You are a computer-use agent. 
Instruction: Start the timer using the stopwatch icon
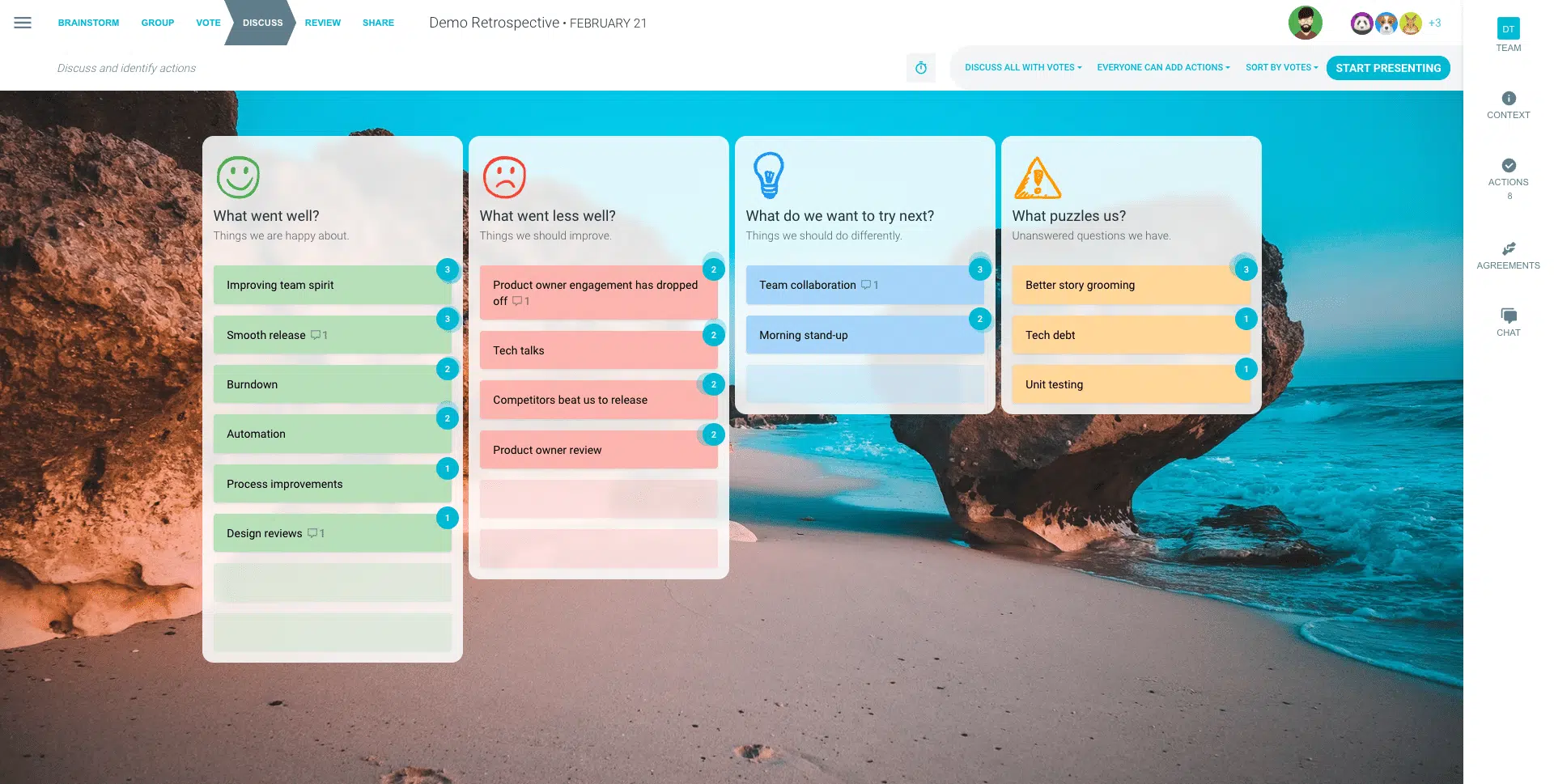pyautogui.click(x=921, y=68)
